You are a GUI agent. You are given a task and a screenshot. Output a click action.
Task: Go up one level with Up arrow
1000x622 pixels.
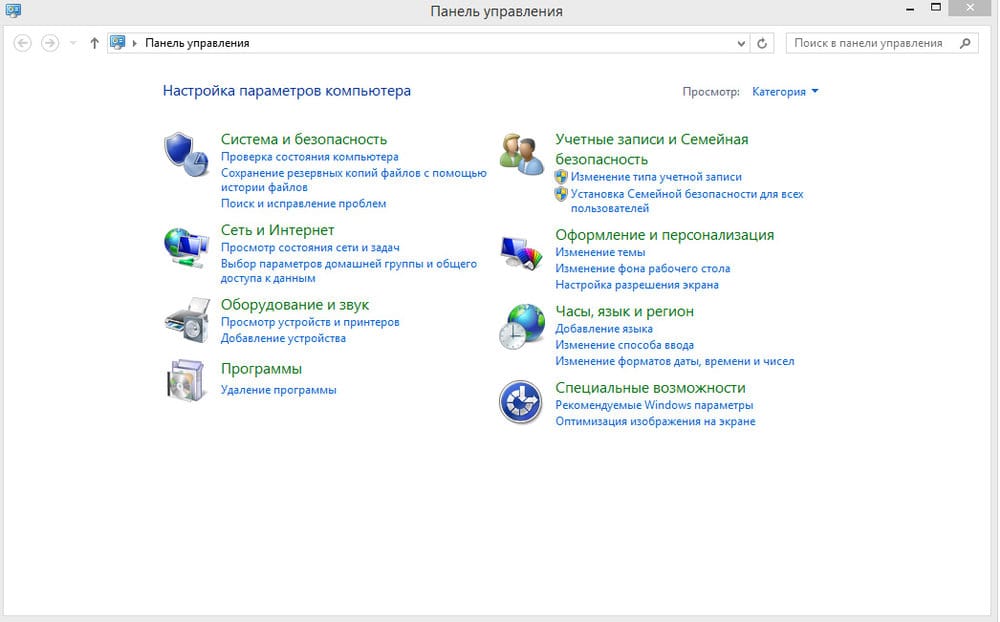click(x=94, y=43)
